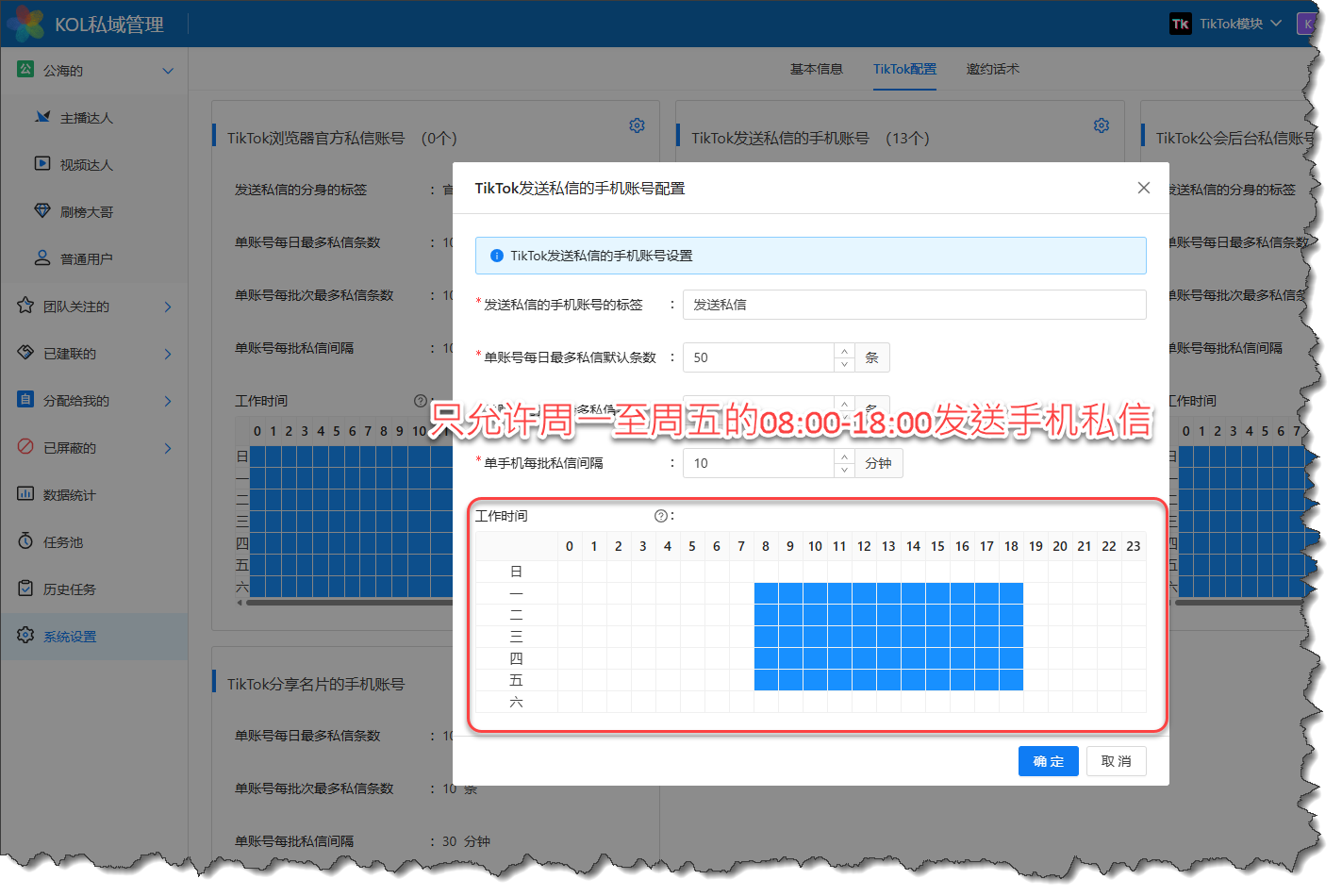Expand the 团队关注的 submenu arrow
This screenshot has height=896, width=1342.
tap(168, 307)
